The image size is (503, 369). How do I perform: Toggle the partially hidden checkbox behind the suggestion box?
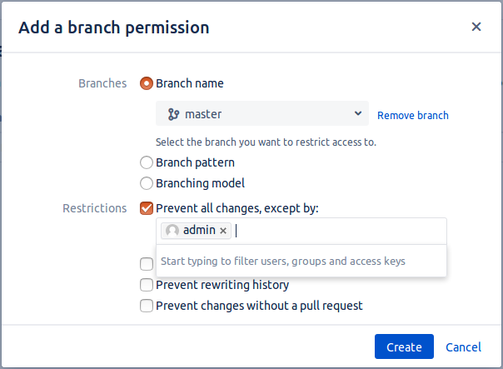(x=146, y=264)
